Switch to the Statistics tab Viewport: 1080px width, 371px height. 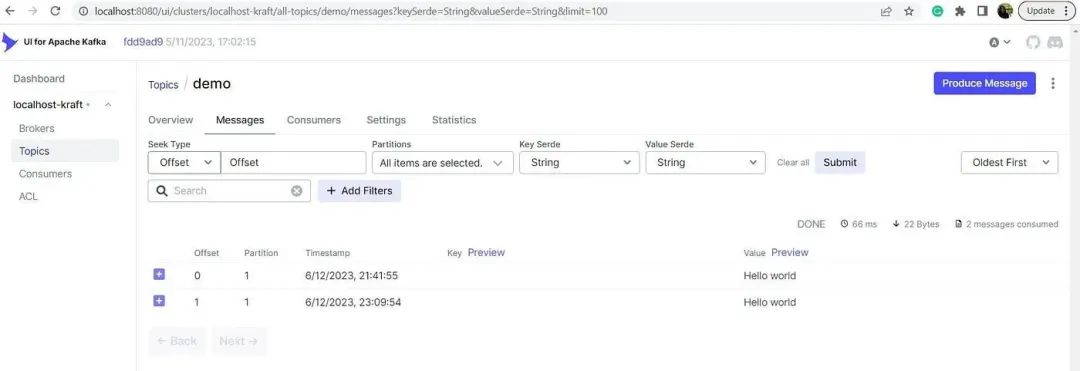(454, 120)
